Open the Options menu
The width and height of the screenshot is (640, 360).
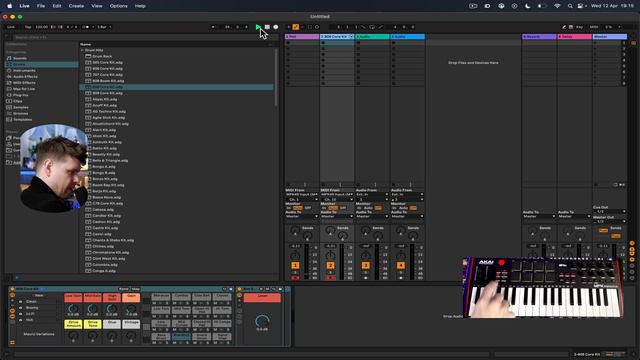click(119, 6)
